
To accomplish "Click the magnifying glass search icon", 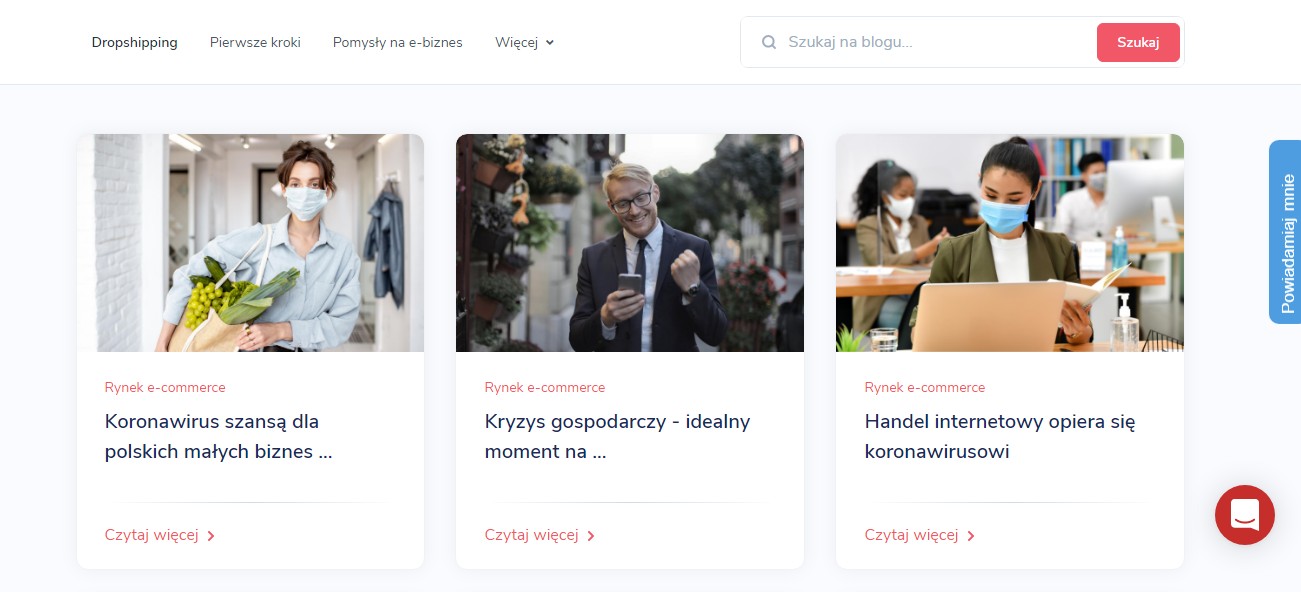I will pos(769,42).
